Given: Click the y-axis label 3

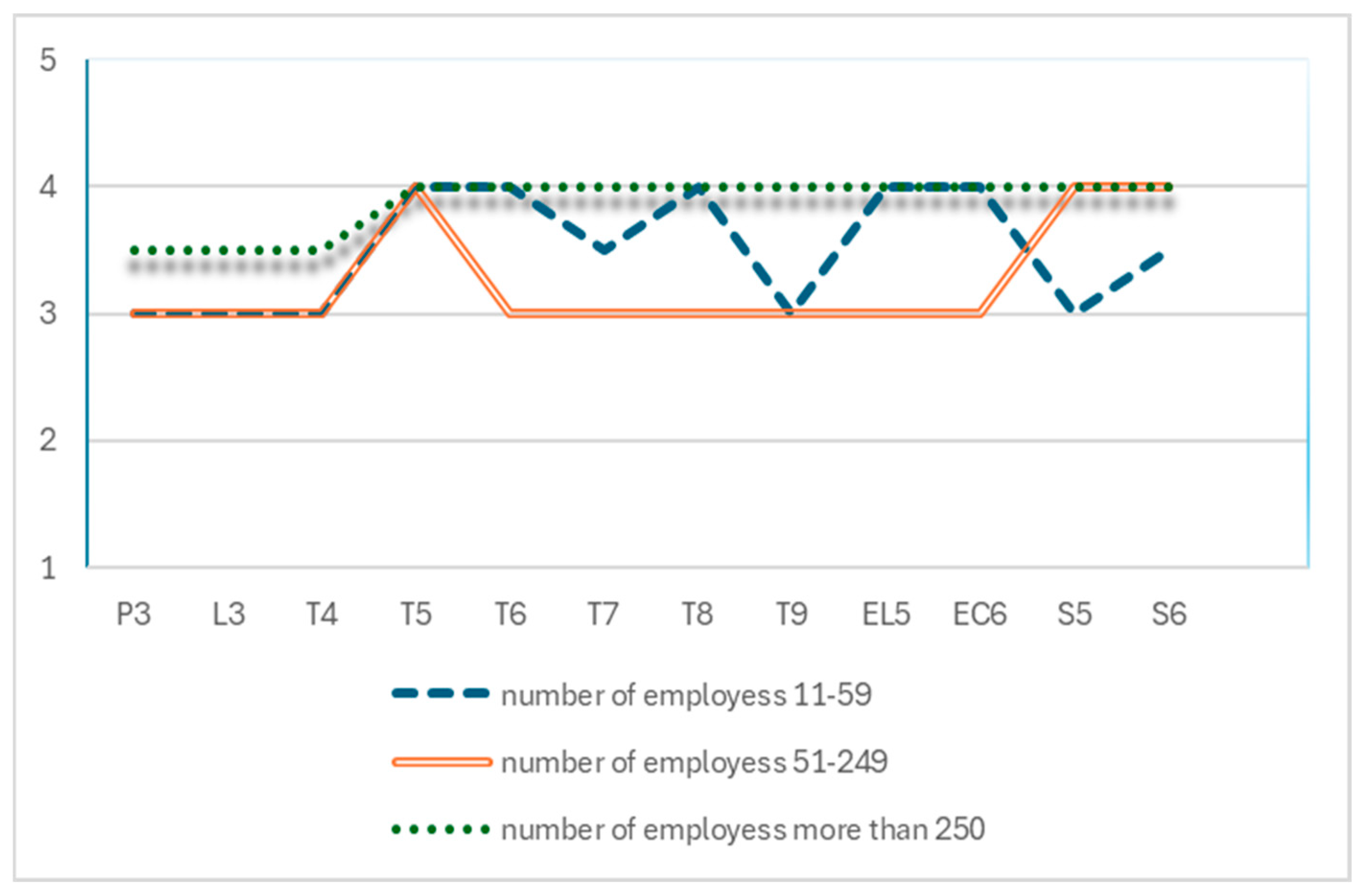Looking at the screenshot, I should (48, 314).
